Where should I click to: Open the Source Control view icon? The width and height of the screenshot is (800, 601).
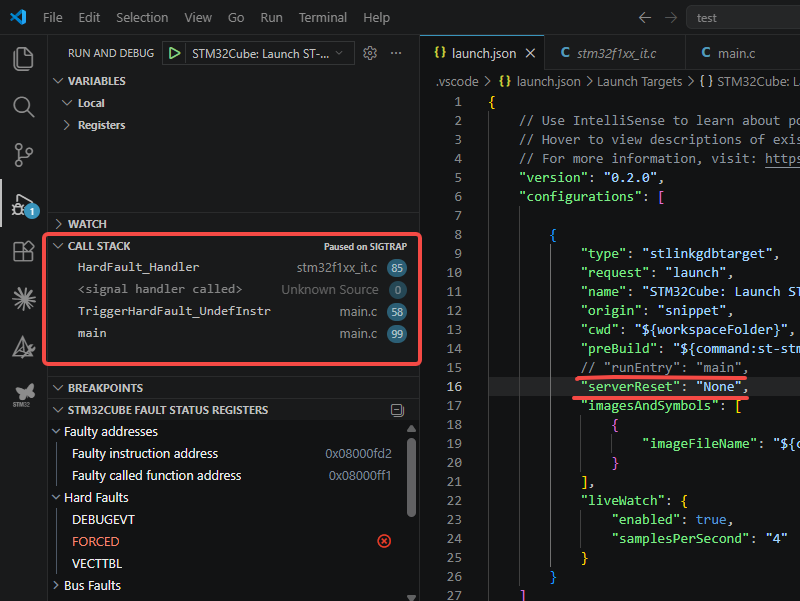coord(23,155)
